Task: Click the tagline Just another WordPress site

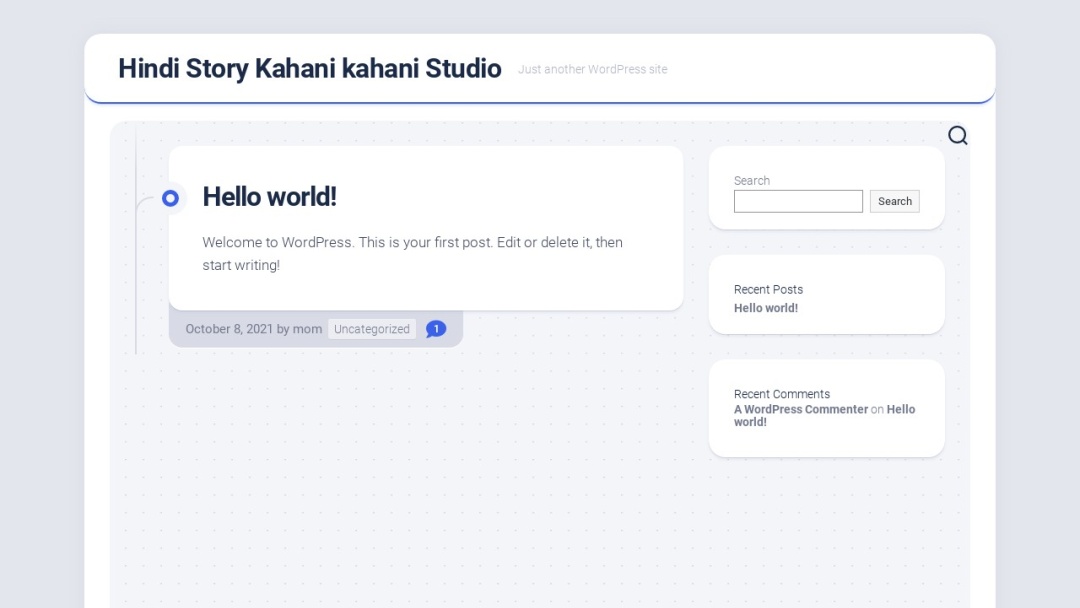Action: click(592, 69)
